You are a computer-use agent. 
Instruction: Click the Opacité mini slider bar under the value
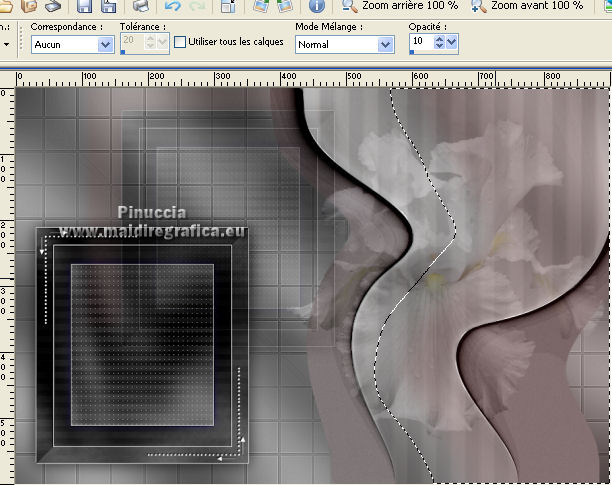(x=434, y=52)
